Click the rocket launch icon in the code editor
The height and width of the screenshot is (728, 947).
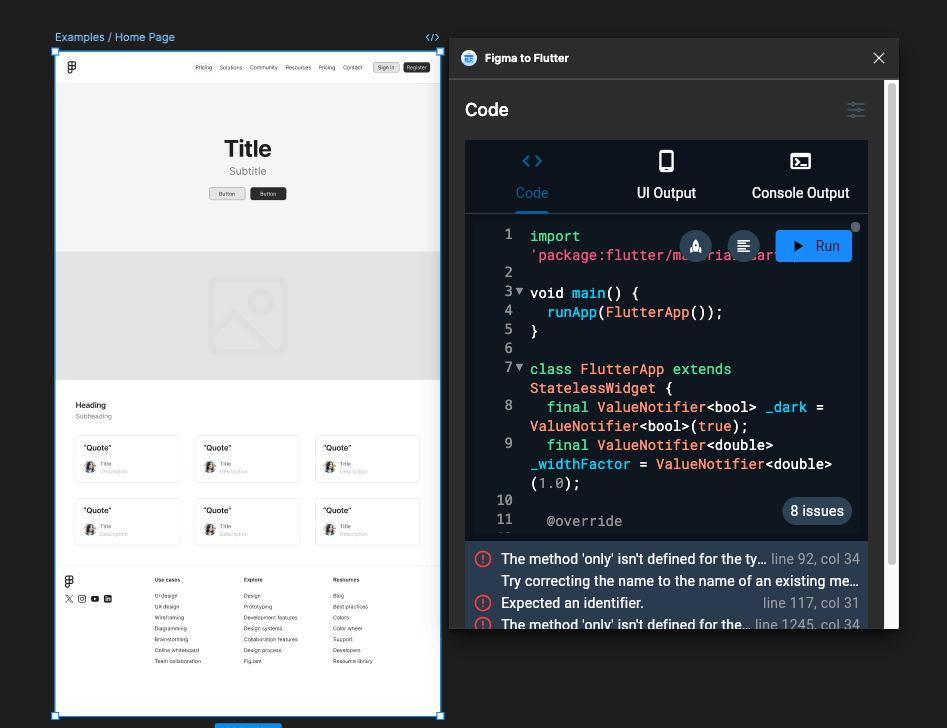[695, 246]
